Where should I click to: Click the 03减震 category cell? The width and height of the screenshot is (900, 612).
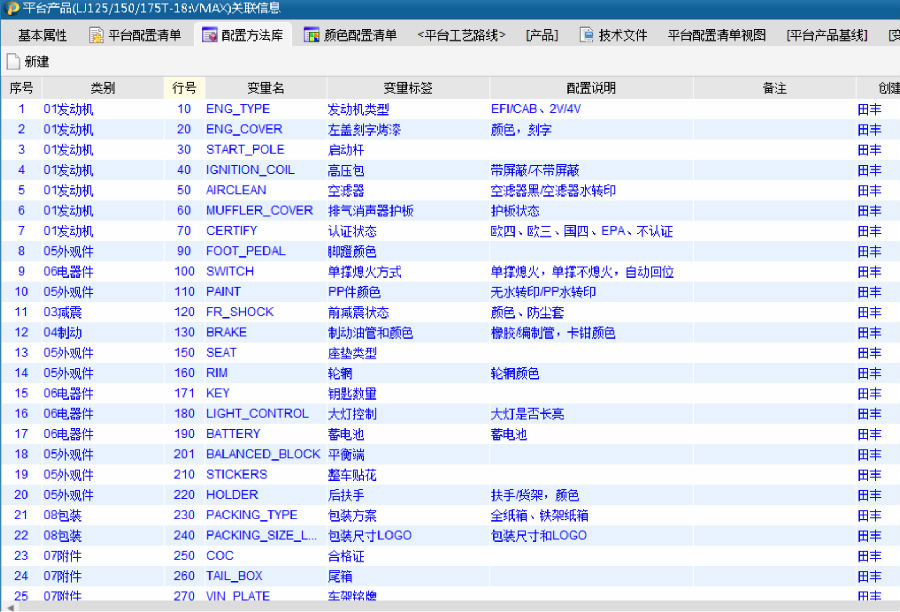coord(103,312)
